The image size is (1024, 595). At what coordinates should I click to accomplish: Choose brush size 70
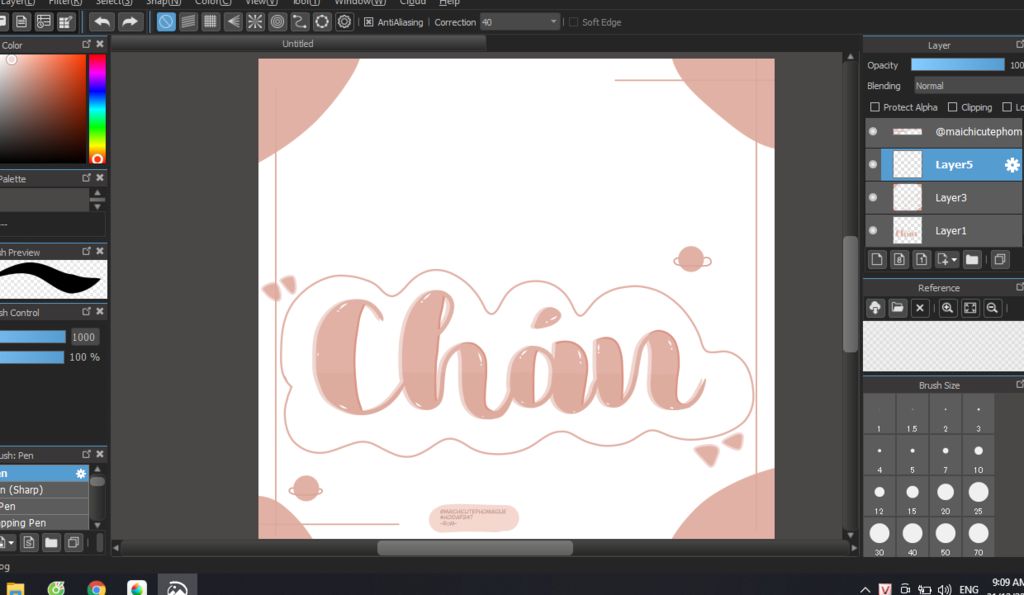[978, 538]
